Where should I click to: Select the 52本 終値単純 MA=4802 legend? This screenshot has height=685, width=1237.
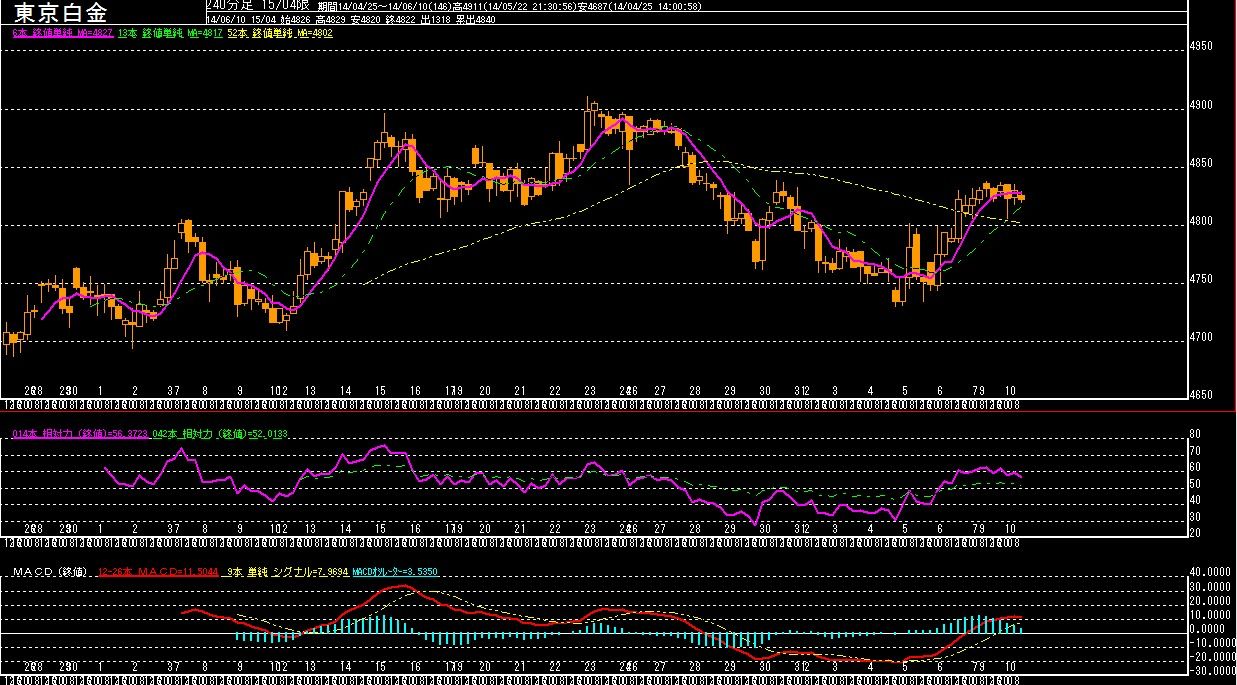279,33
